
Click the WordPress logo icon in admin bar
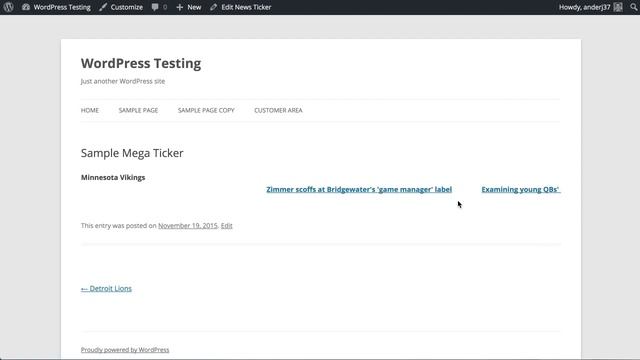(8, 7)
